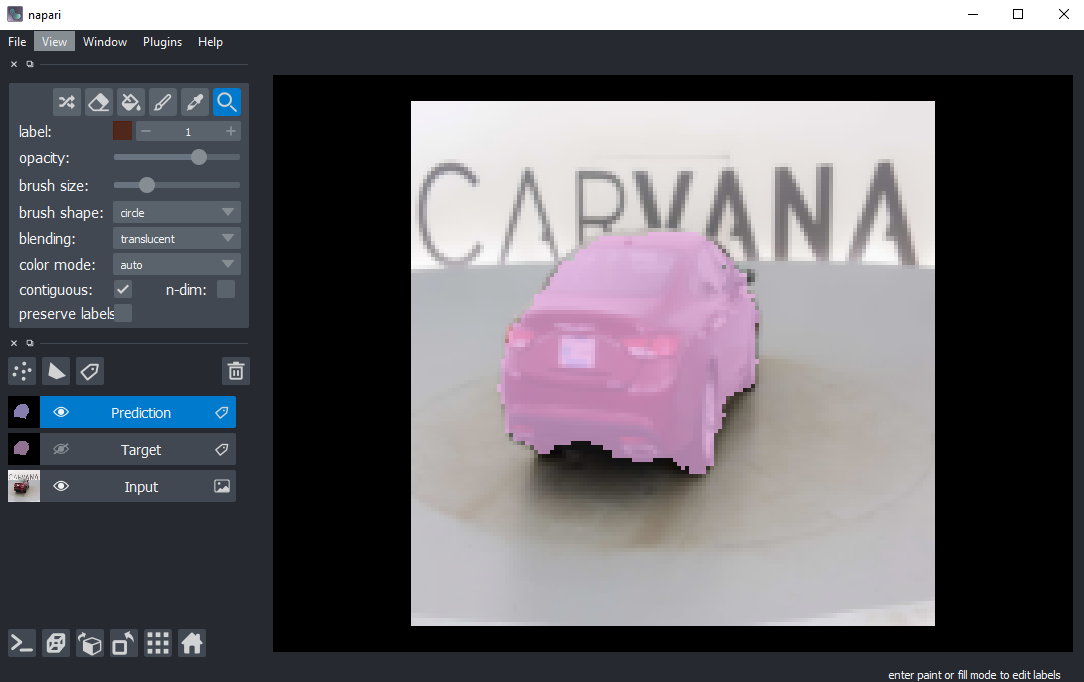Open the View menu
This screenshot has height=682, width=1084.
pyautogui.click(x=54, y=41)
